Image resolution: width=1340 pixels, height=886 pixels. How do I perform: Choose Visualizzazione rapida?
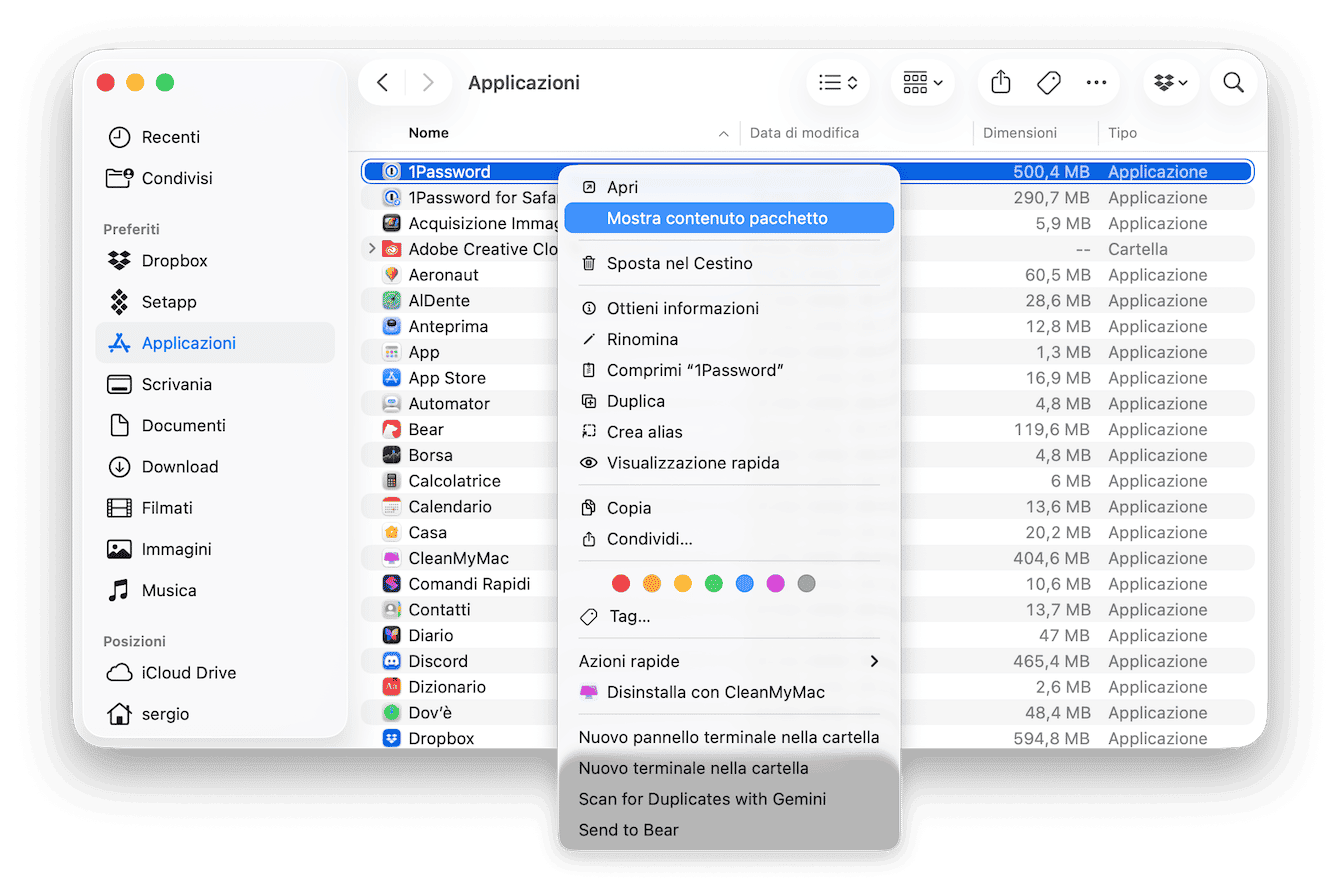click(x=729, y=464)
